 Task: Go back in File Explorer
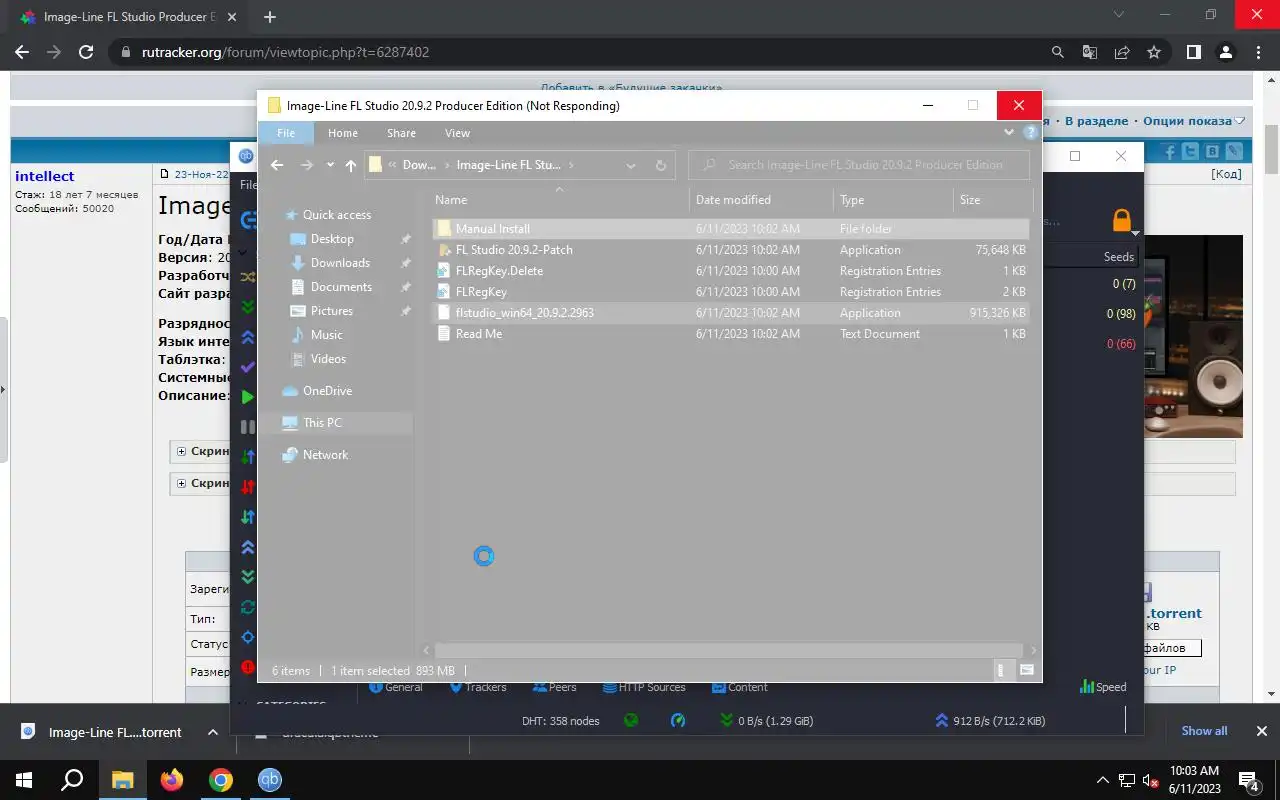click(x=277, y=165)
